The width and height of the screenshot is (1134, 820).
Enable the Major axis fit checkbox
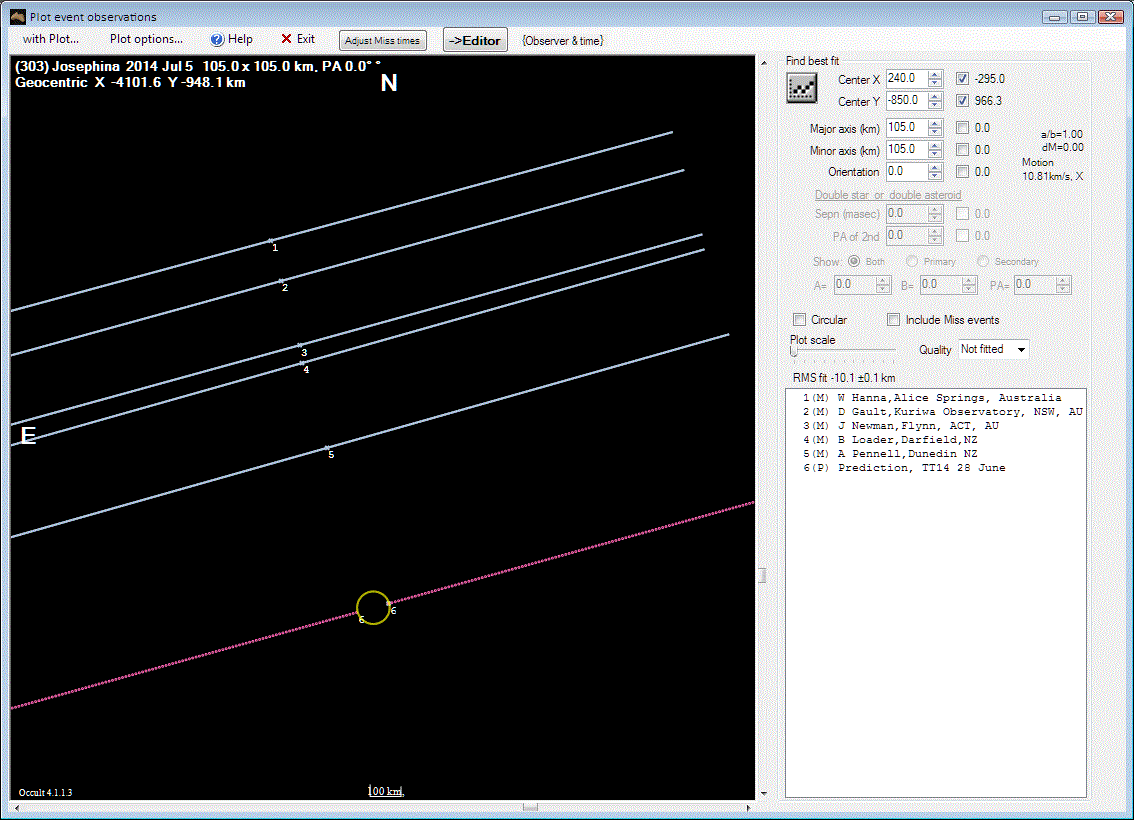point(963,127)
